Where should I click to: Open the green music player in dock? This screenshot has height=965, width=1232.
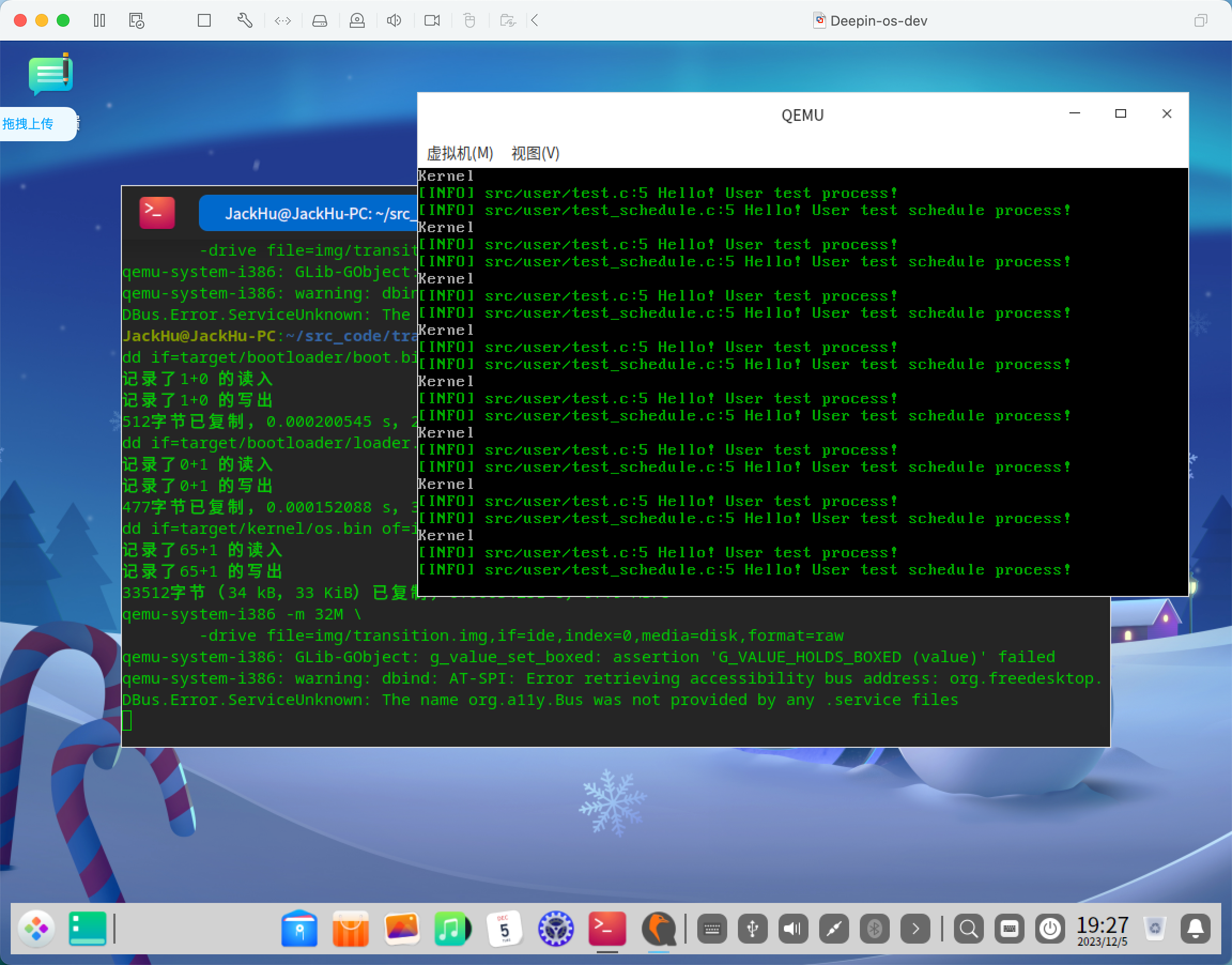453,928
